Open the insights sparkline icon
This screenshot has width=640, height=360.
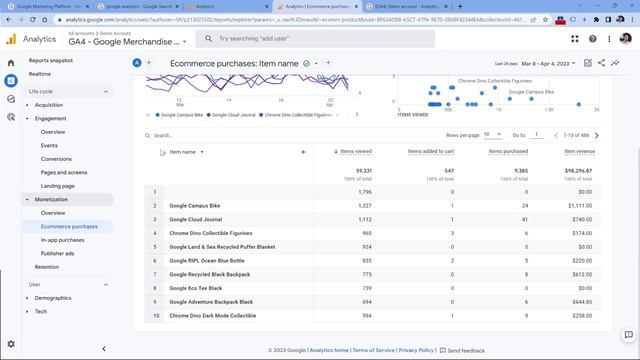[615, 63]
